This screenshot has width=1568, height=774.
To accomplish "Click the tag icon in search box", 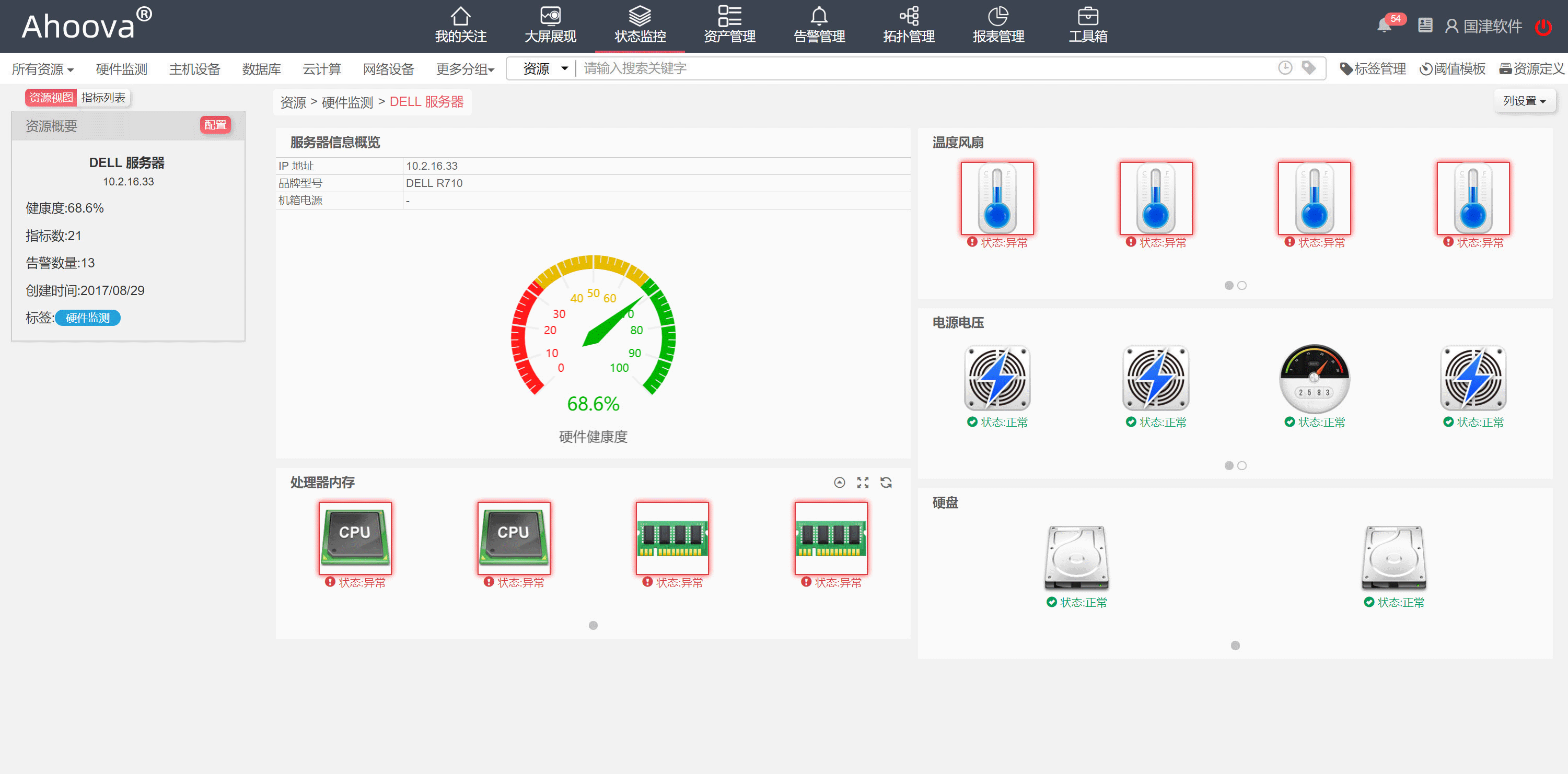I will (1309, 67).
